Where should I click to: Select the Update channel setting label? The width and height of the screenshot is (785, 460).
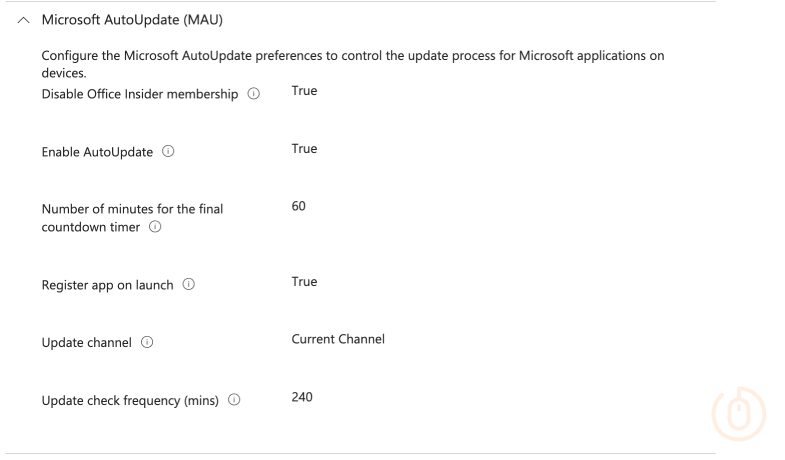(x=86, y=343)
